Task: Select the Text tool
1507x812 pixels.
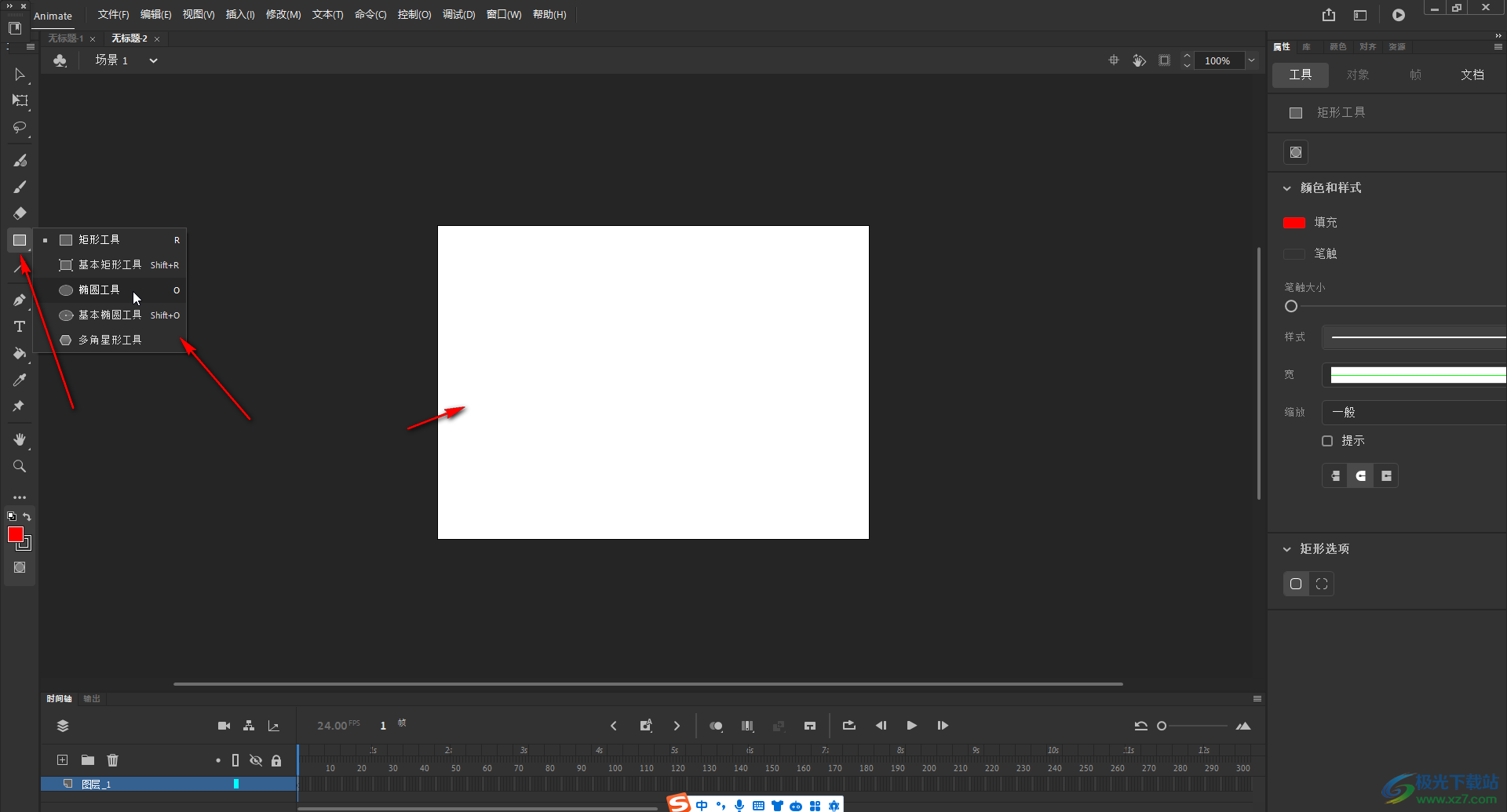Action: (20, 326)
